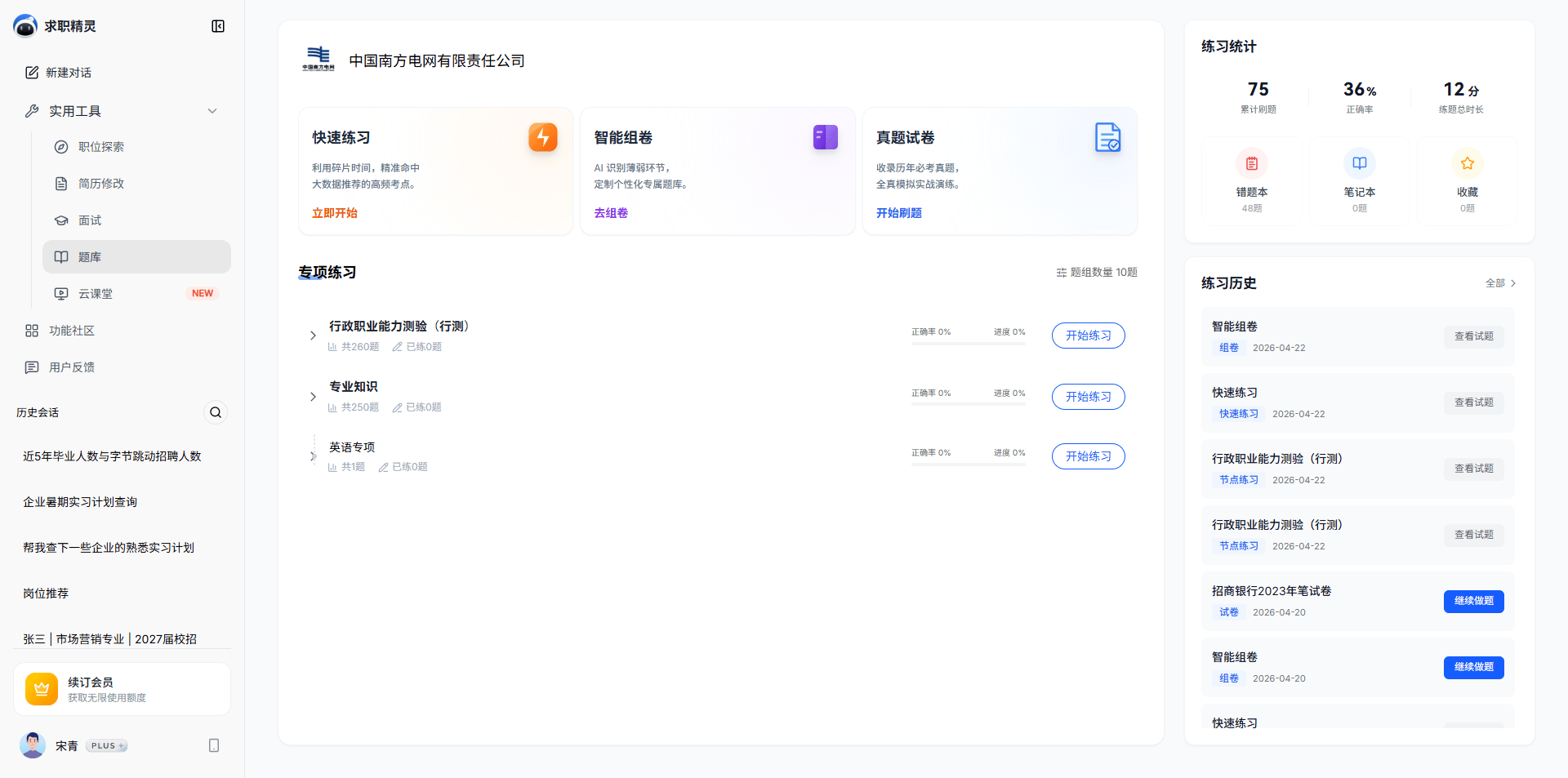Open 简历修改 menu item
The image size is (1568, 778).
click(136, 184)
